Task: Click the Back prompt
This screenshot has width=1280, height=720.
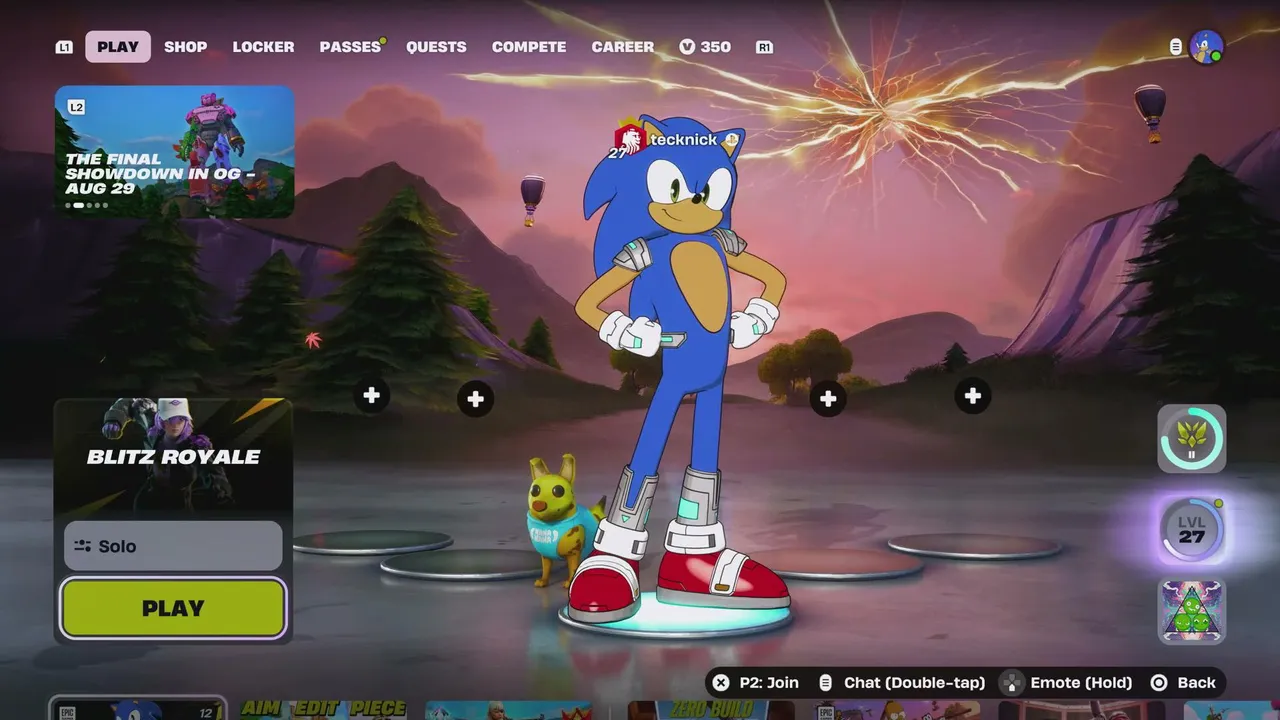Action: click(1196, 683)
